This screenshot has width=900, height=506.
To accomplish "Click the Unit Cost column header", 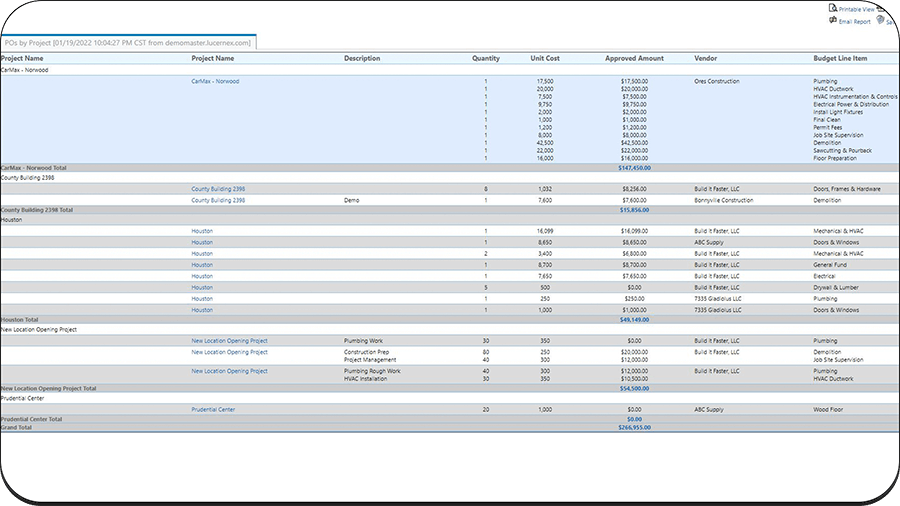I will 545,59.
